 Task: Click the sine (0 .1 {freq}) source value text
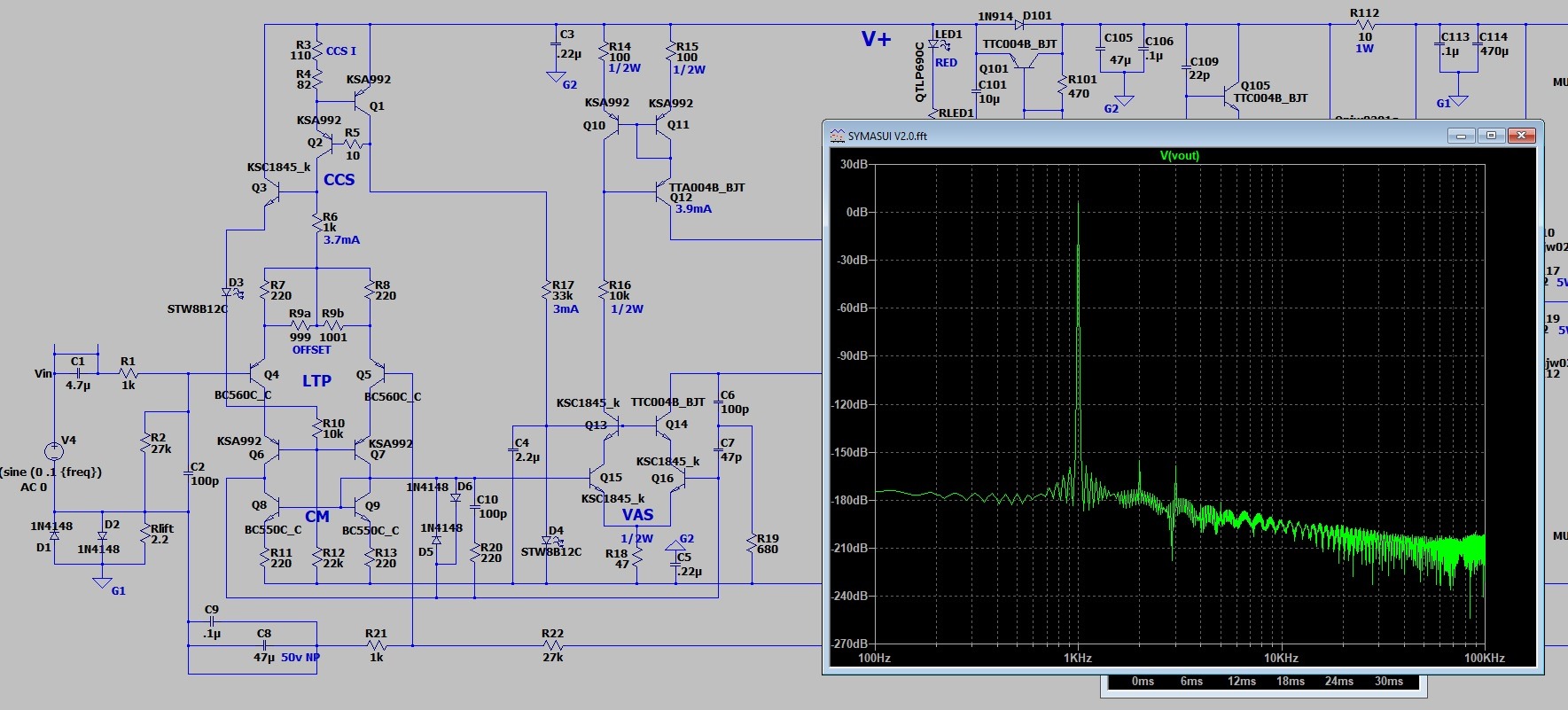(51, 472)
